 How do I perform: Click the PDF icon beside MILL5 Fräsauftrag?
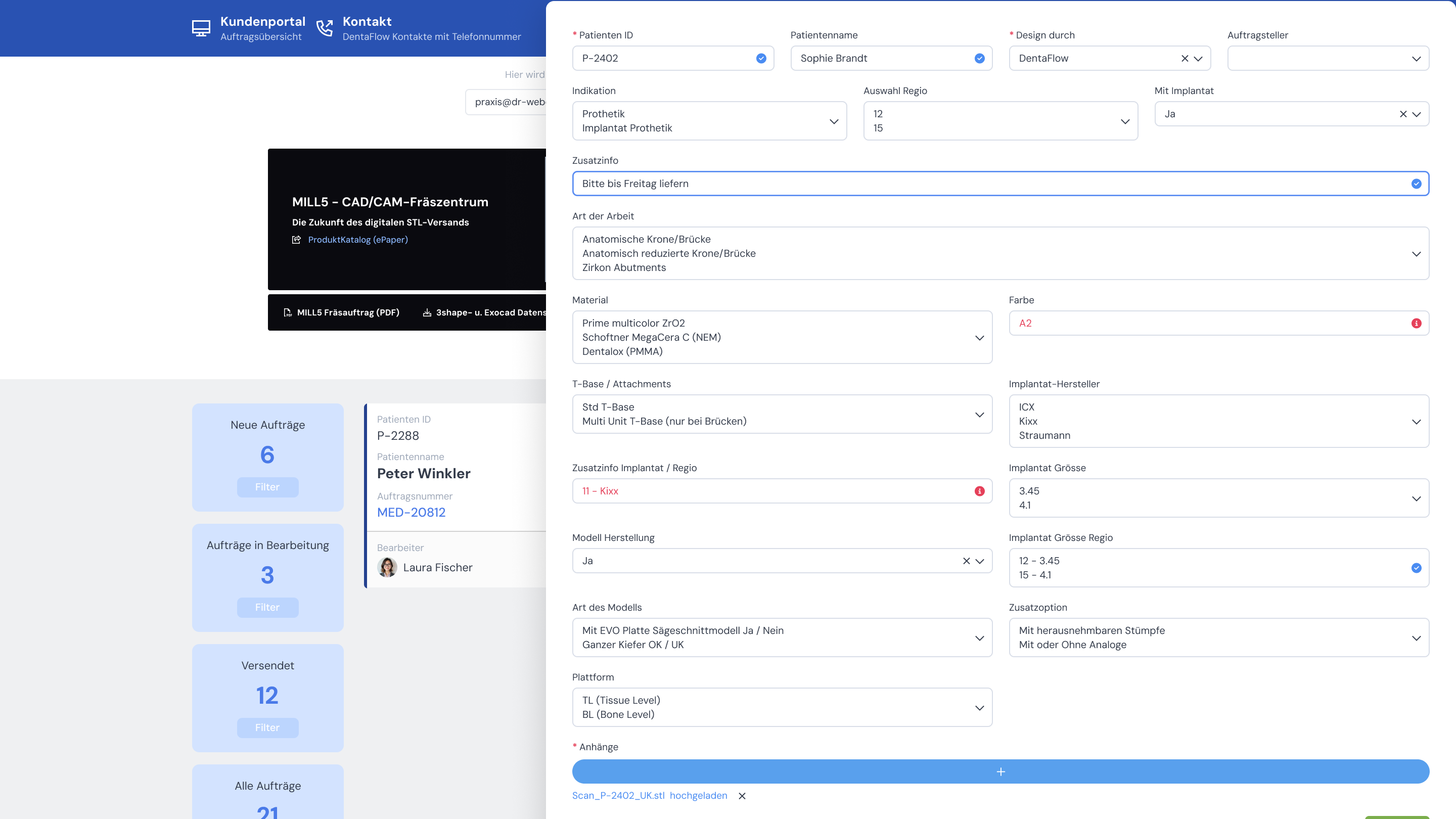point(287,312)
